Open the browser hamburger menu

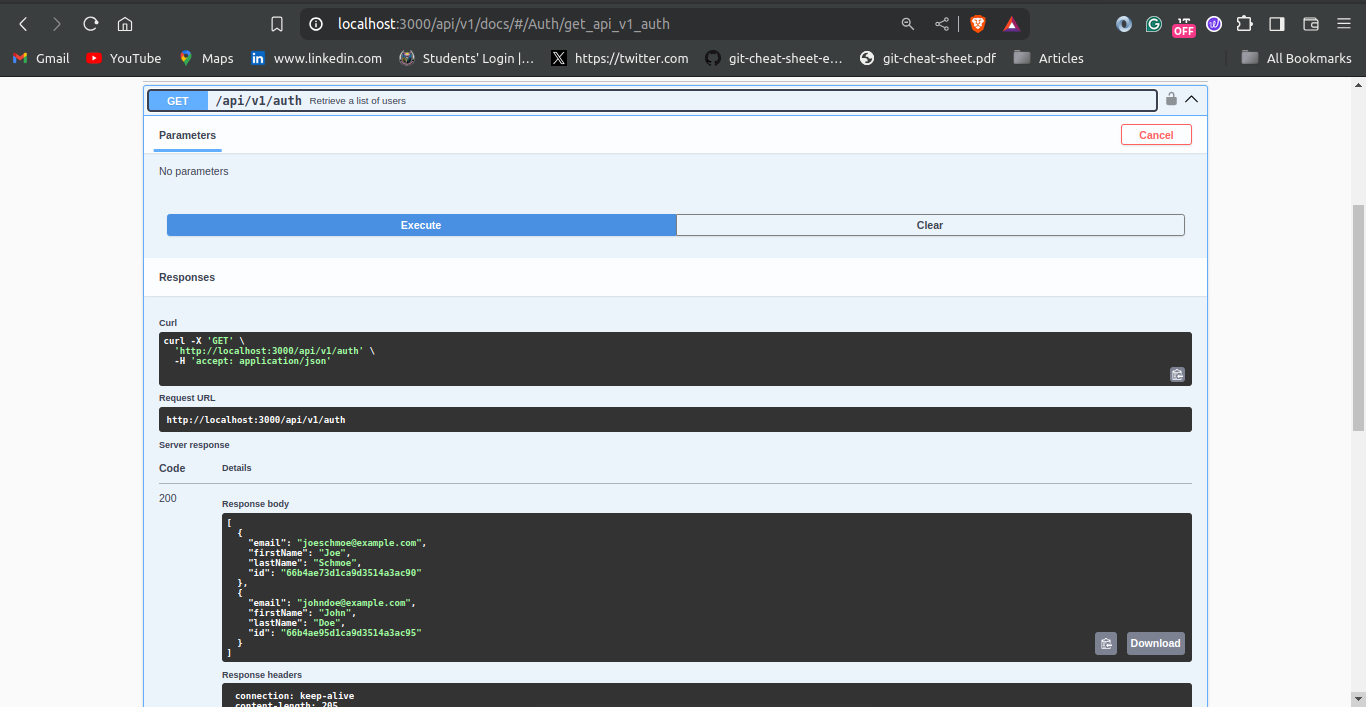(x=1343, y=24)
